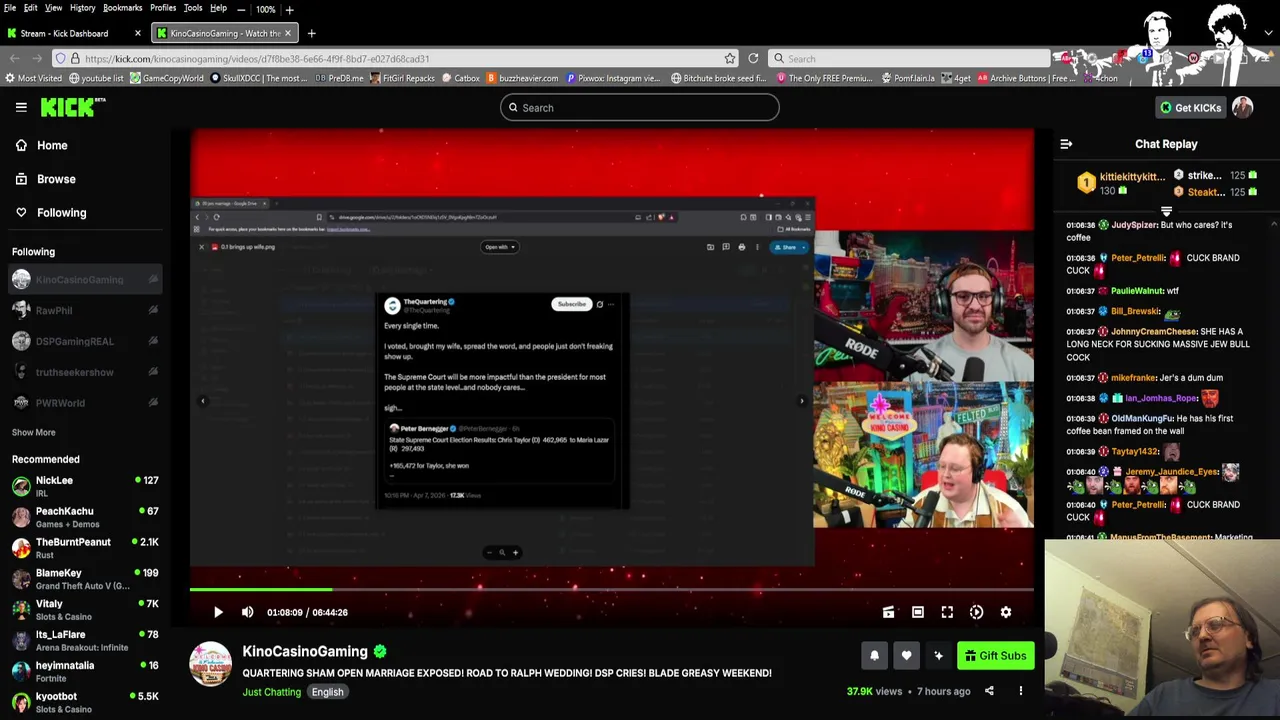
Task: Reload the page
Action: pyautogui.click(x=753, y=58)
